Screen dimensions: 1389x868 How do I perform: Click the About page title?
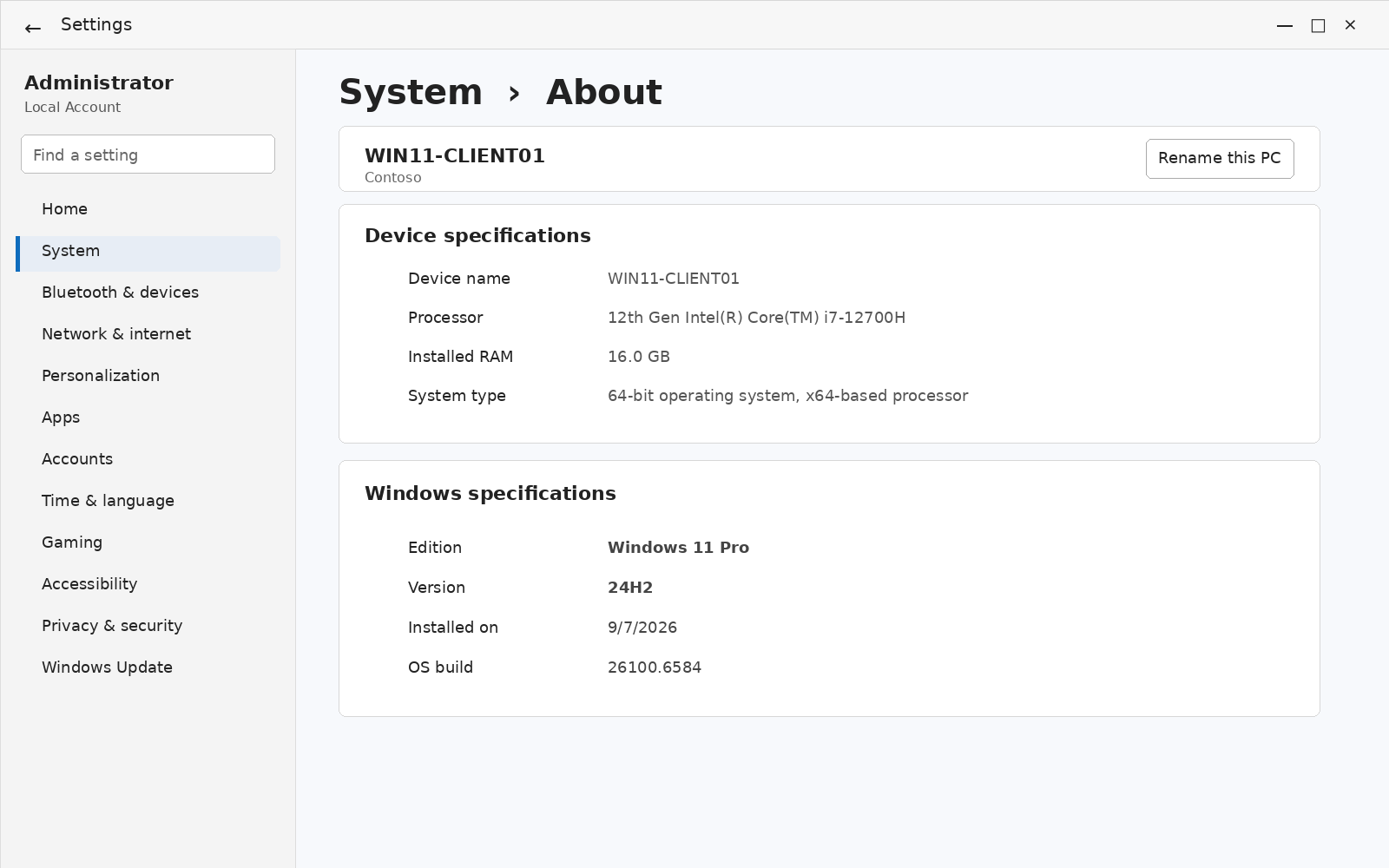[604, 92]
